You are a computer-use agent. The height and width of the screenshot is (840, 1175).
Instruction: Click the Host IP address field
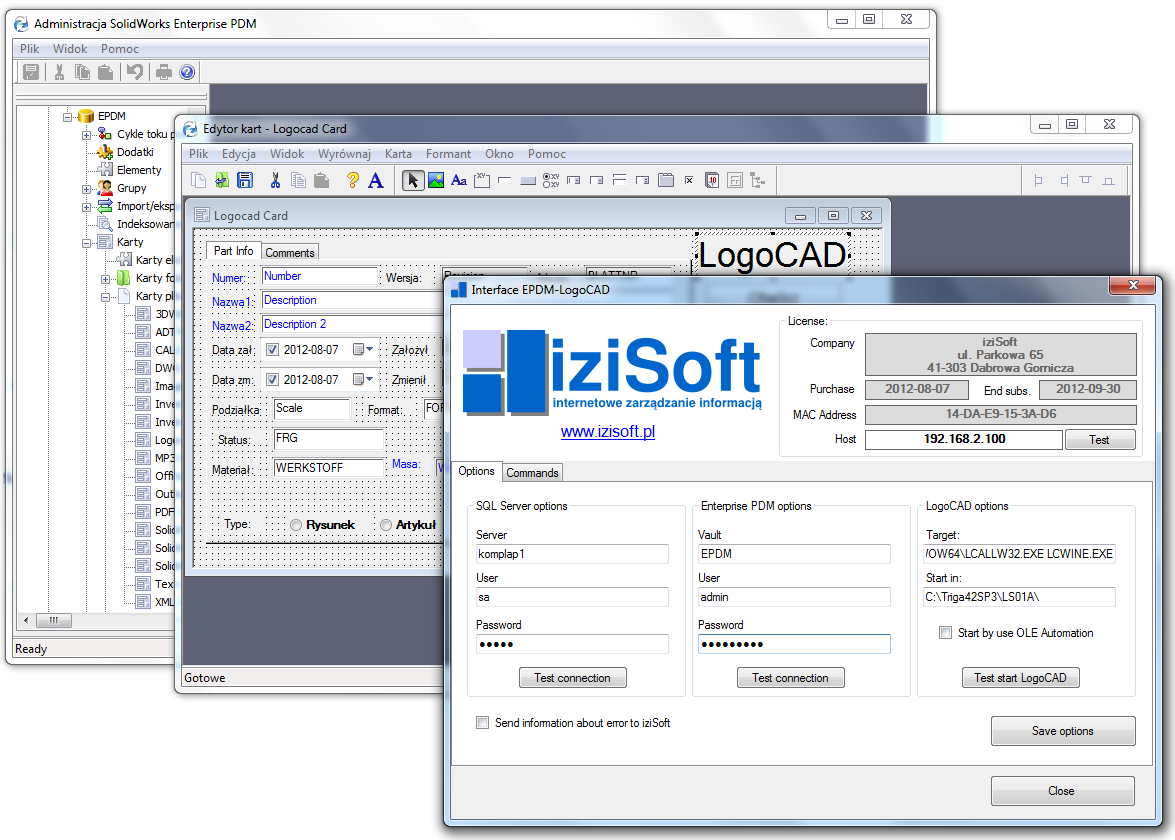pyautogui.click(x=964, y=439)
